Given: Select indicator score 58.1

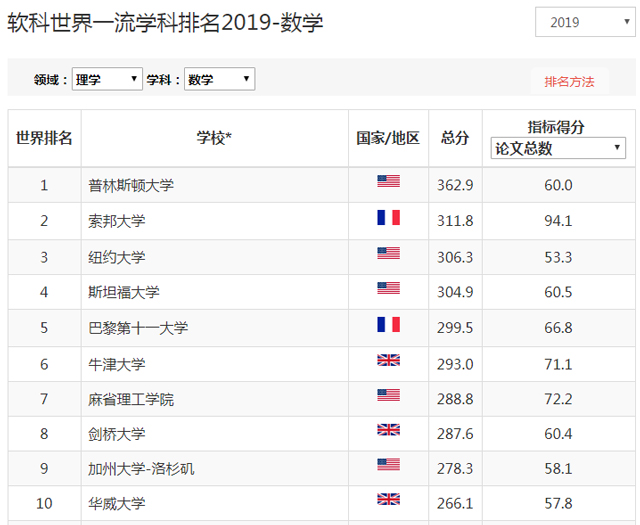Looking at the screenshot, I should pos(558,469).
